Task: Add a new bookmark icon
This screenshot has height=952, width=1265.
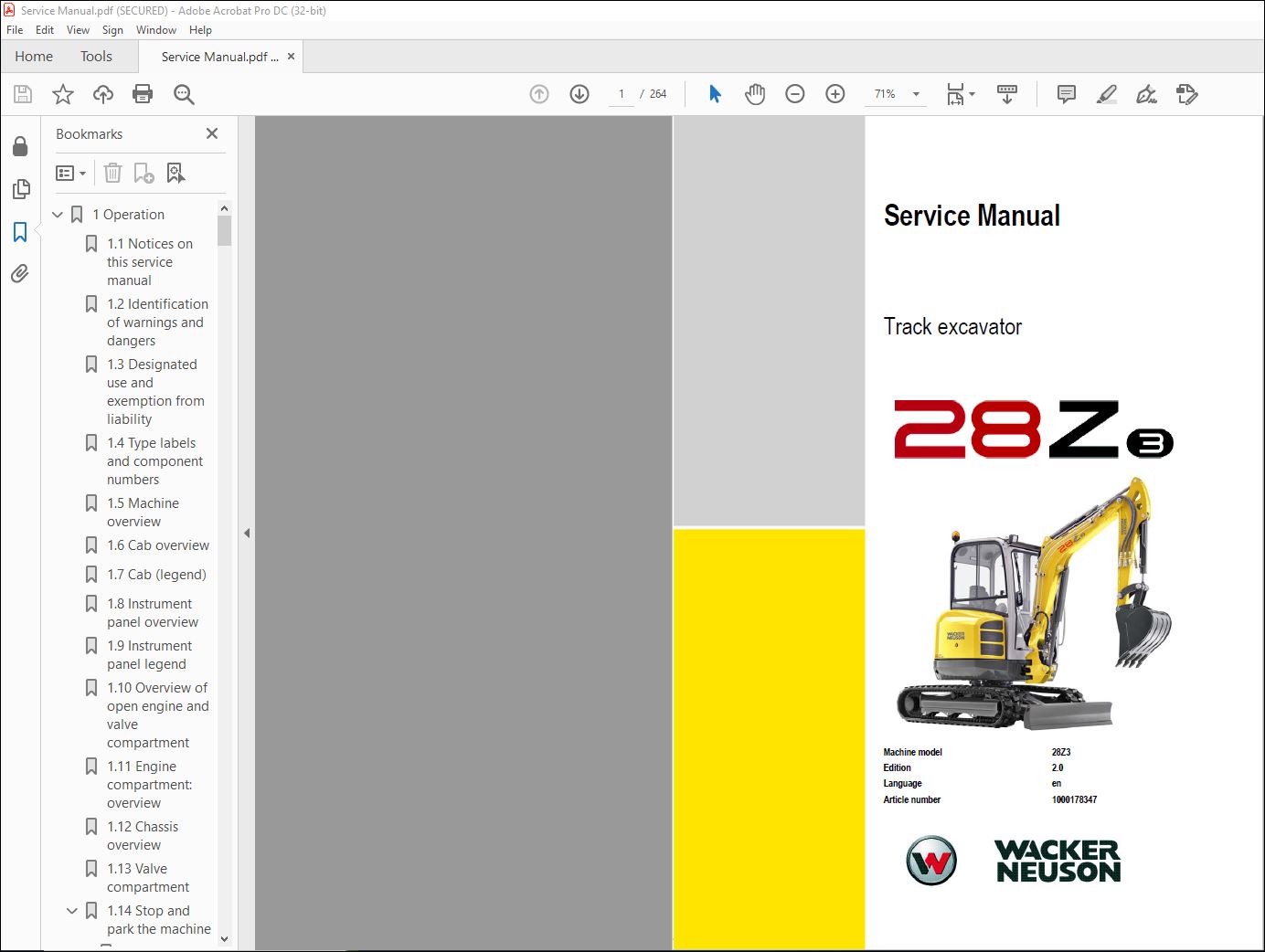Action: point(144,173)
